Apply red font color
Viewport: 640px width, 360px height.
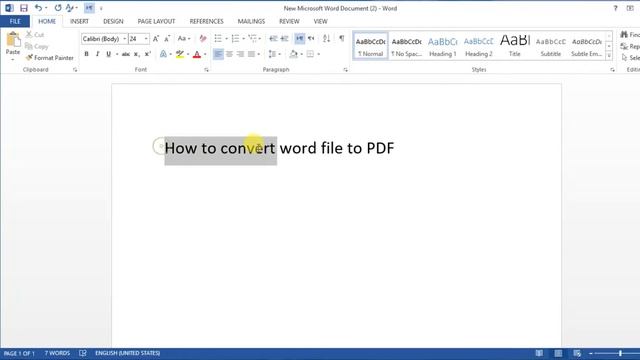(197, 54)
